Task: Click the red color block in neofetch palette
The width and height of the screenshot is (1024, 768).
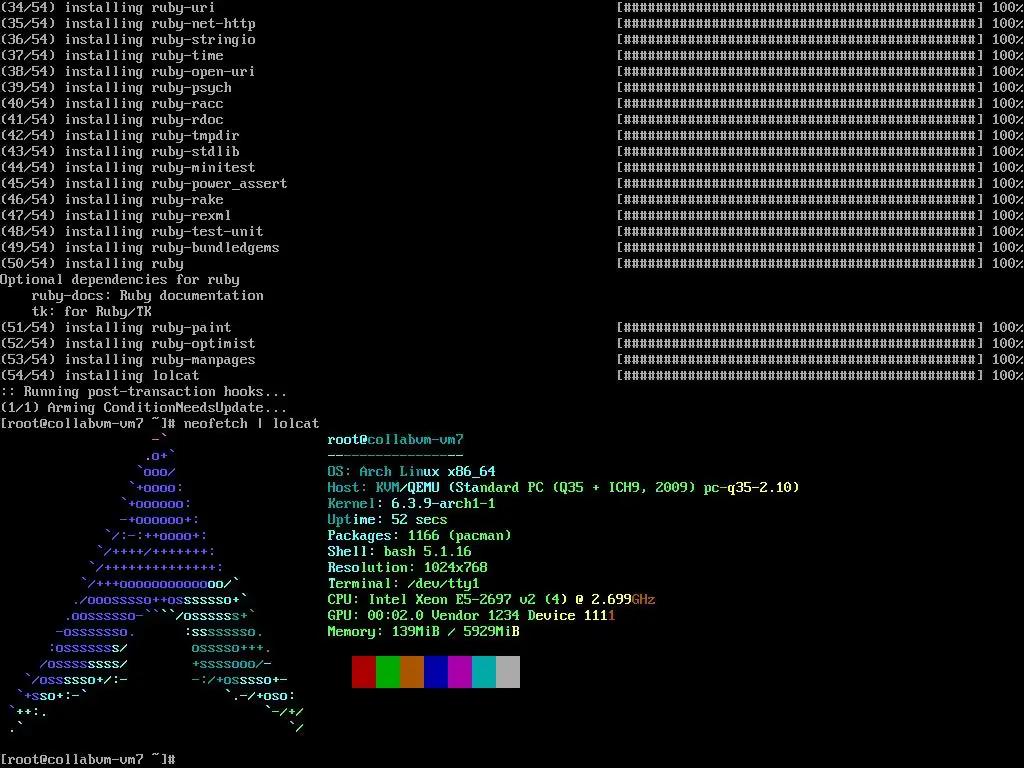Action: point(364,672)
